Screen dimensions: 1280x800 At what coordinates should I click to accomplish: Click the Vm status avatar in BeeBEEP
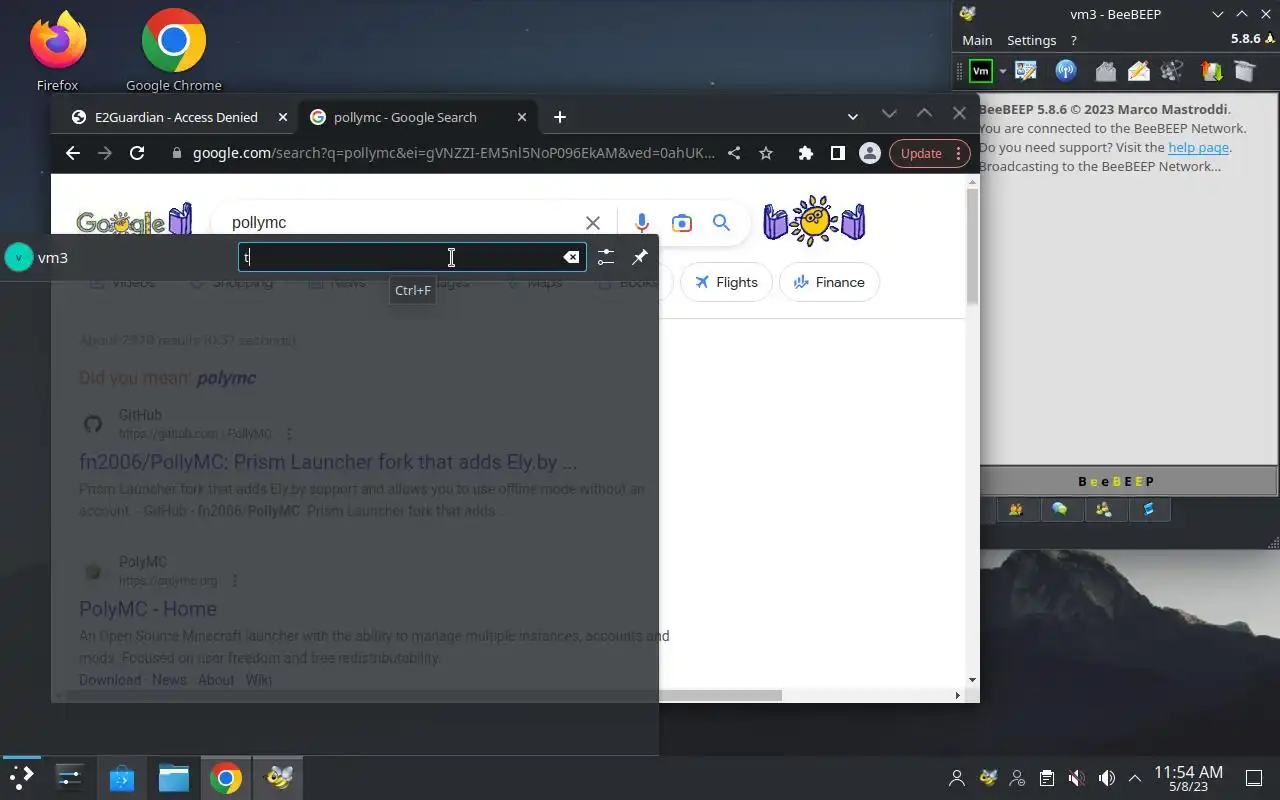point(981,71)
